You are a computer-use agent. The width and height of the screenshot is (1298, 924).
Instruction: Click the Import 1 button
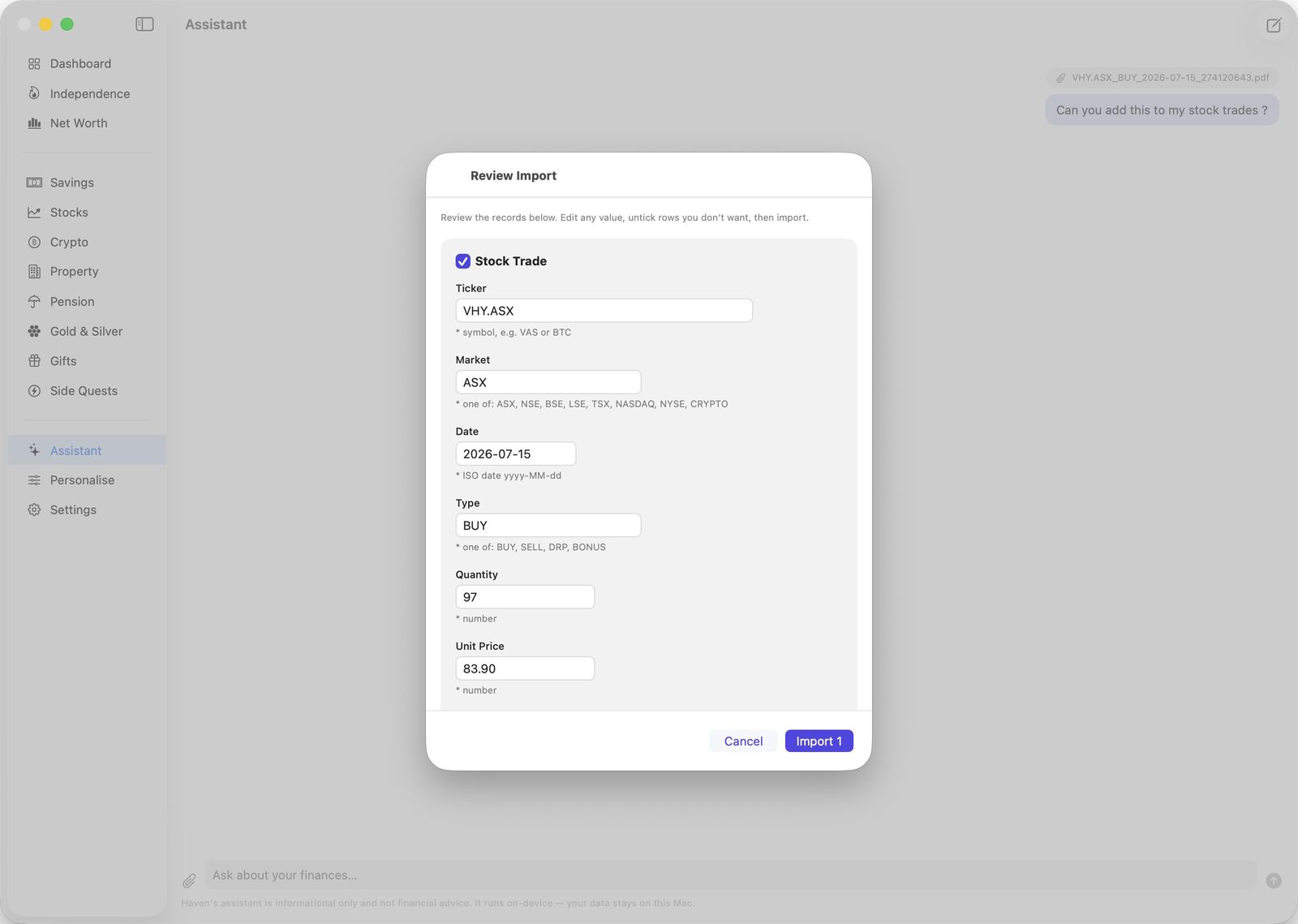click(x=819, y=741)
